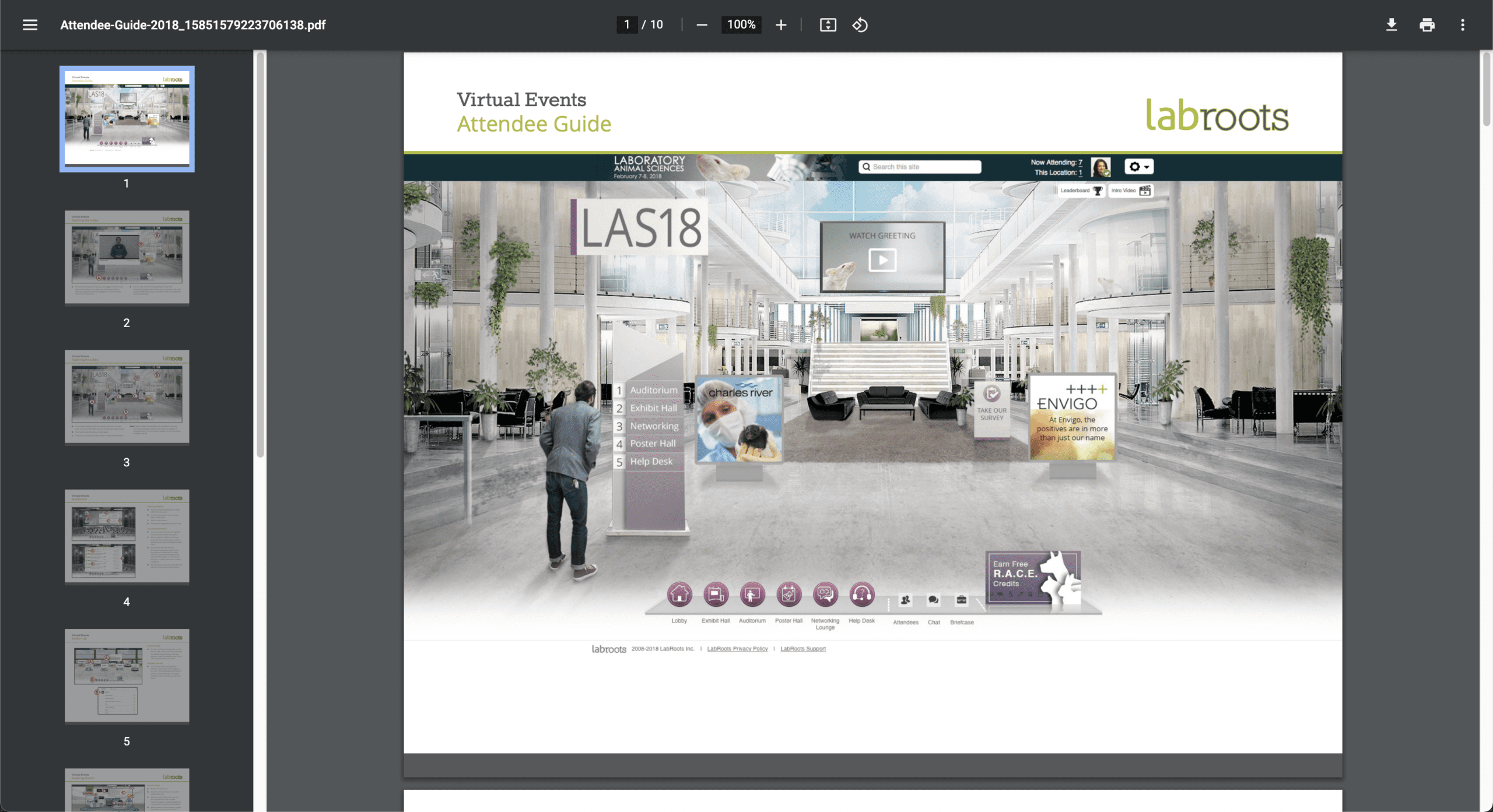Click the fit to page icon
Image resolution: width=1493 pixels, height=812 pixels.
pos(828,25)
